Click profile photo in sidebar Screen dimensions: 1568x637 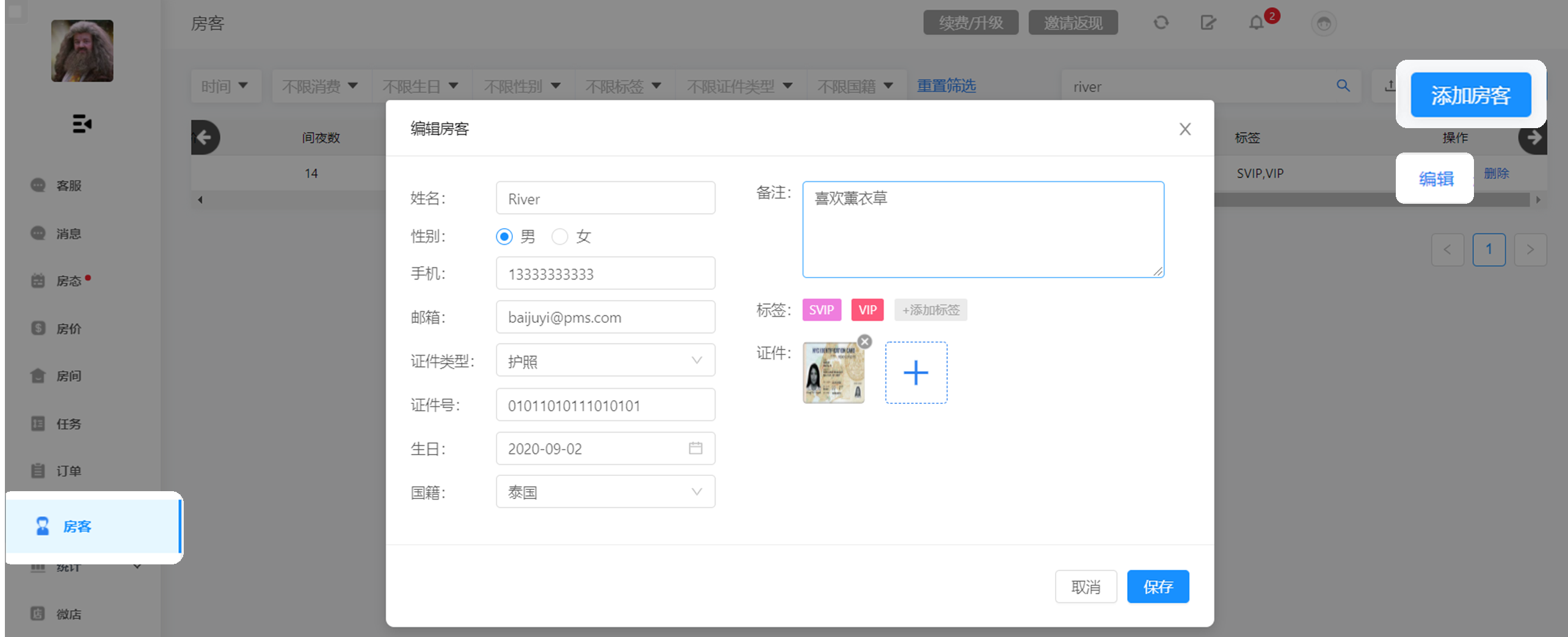pos(82,51)
